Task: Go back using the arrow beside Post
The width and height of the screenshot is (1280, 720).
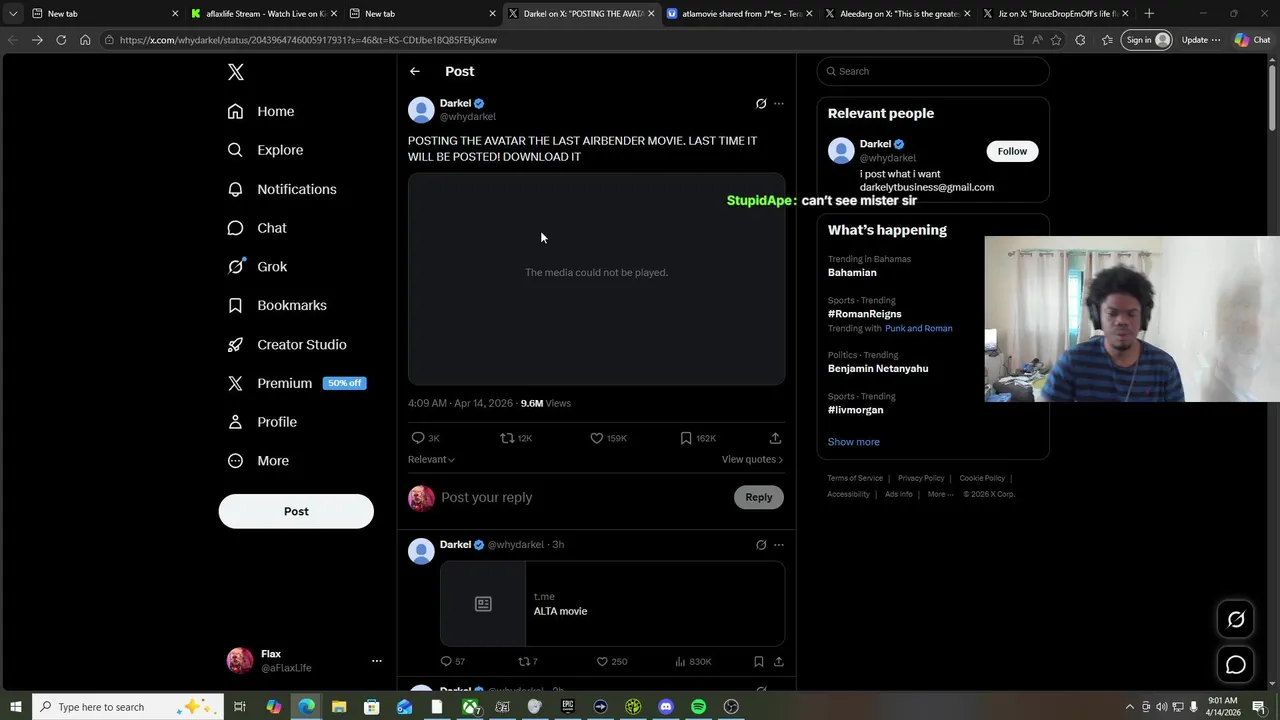Action: [x=415, y=71]
